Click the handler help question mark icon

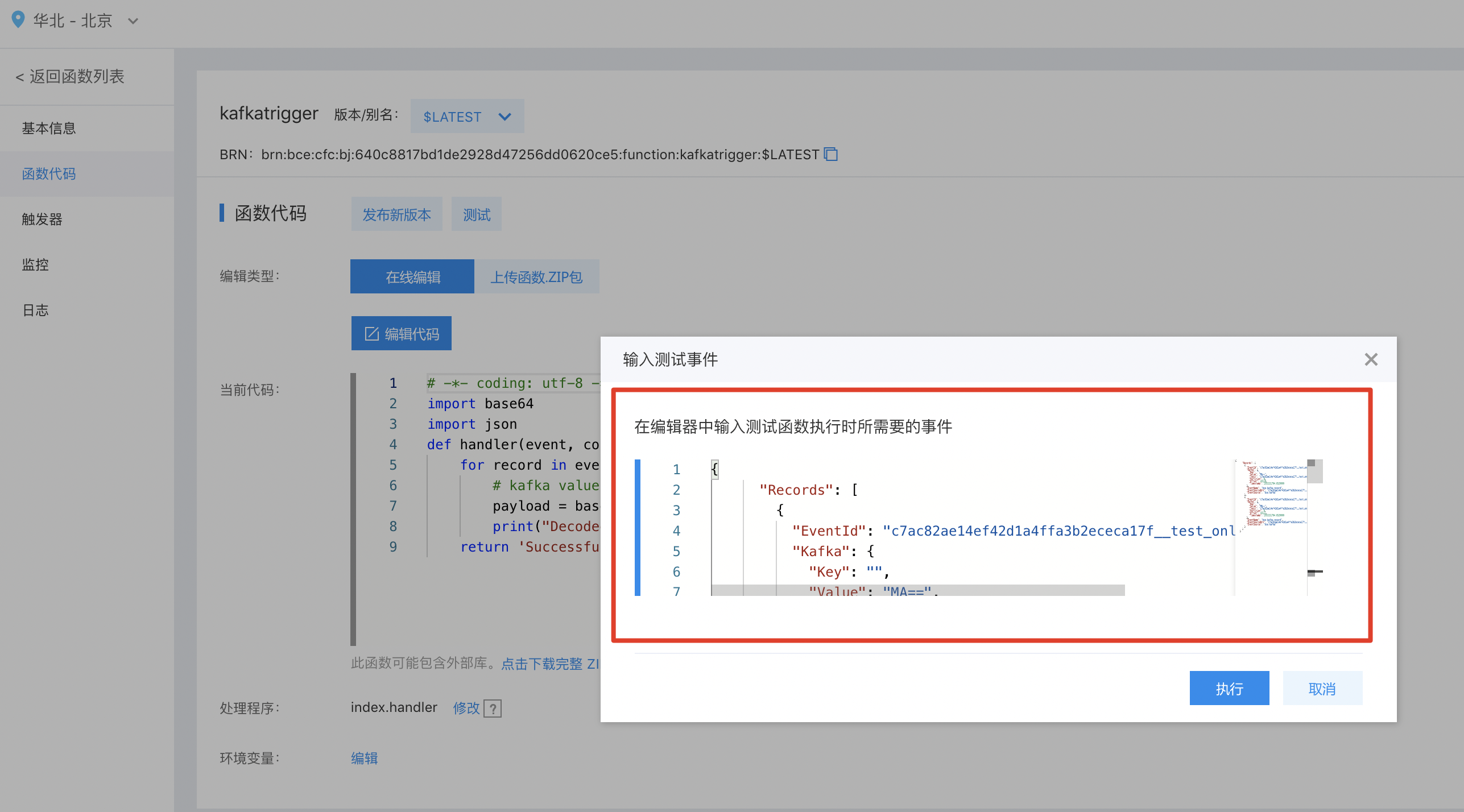pos(493,709)
